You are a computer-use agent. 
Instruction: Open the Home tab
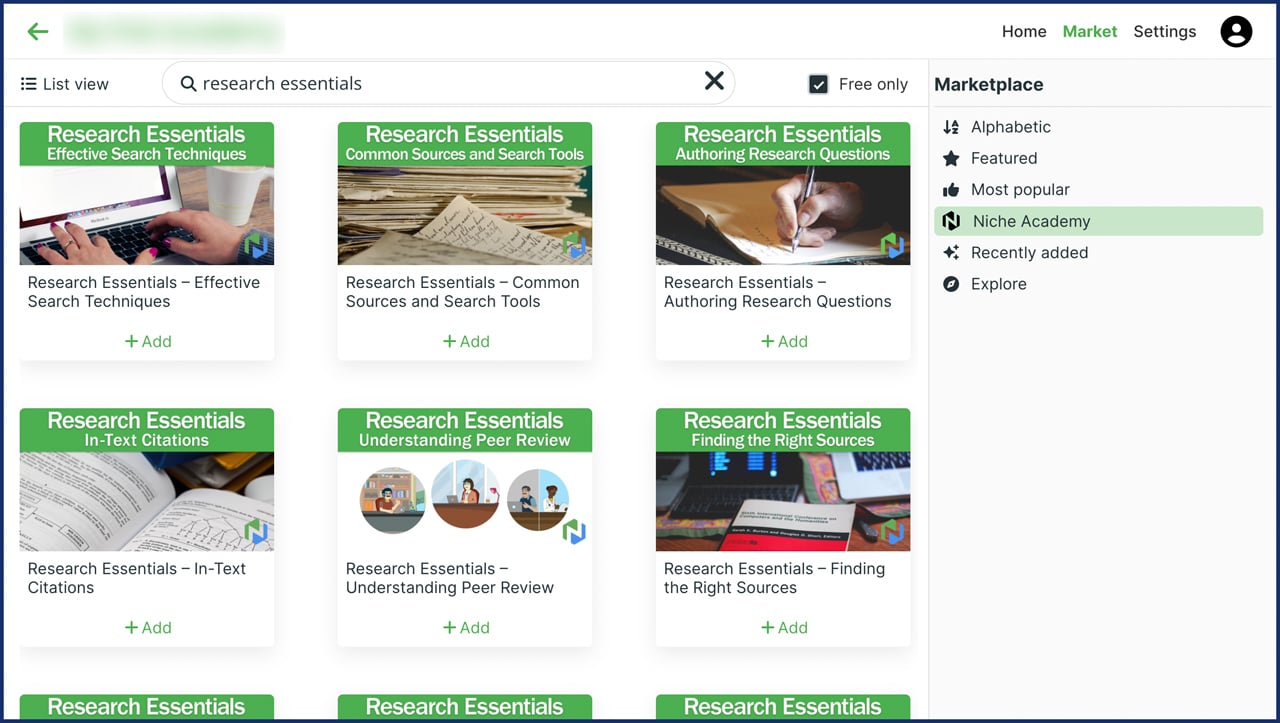pyautogui.click(x=1024, y=32)
